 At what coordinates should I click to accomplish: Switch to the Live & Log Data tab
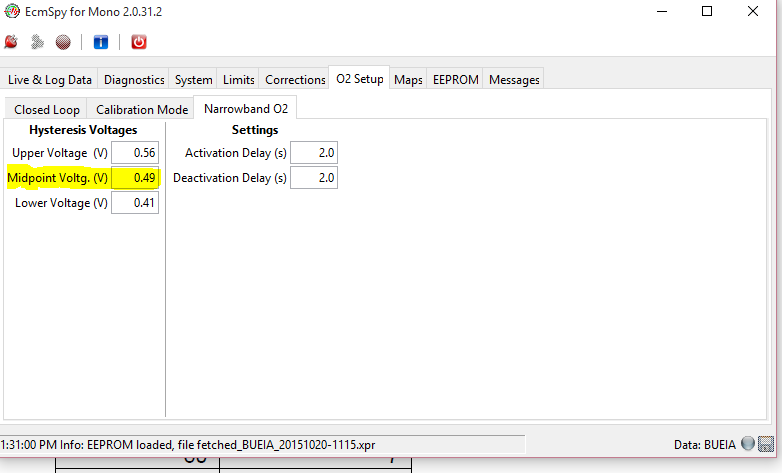[x=50, y=79]
